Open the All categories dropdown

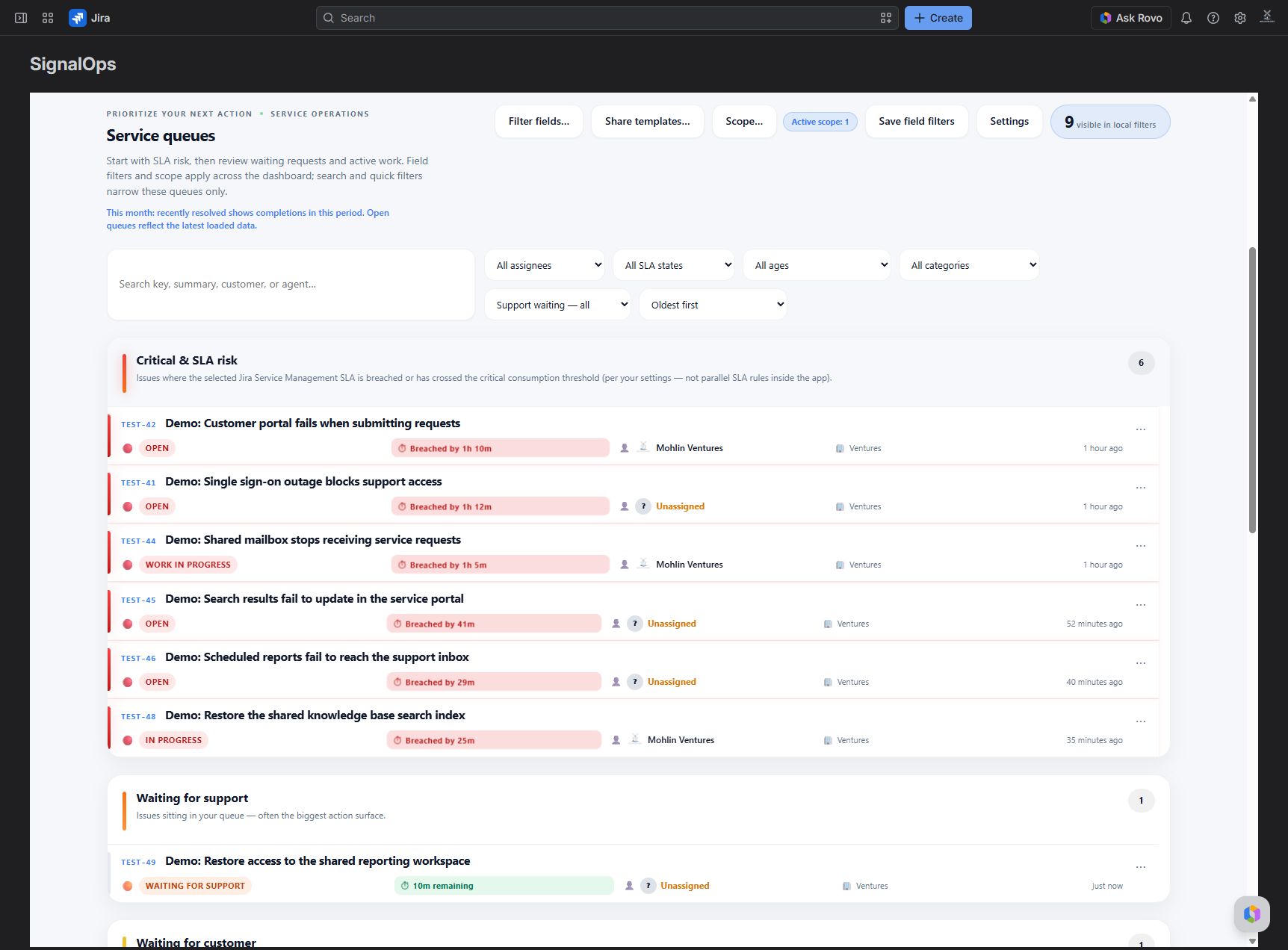click(x=969, y=265)
